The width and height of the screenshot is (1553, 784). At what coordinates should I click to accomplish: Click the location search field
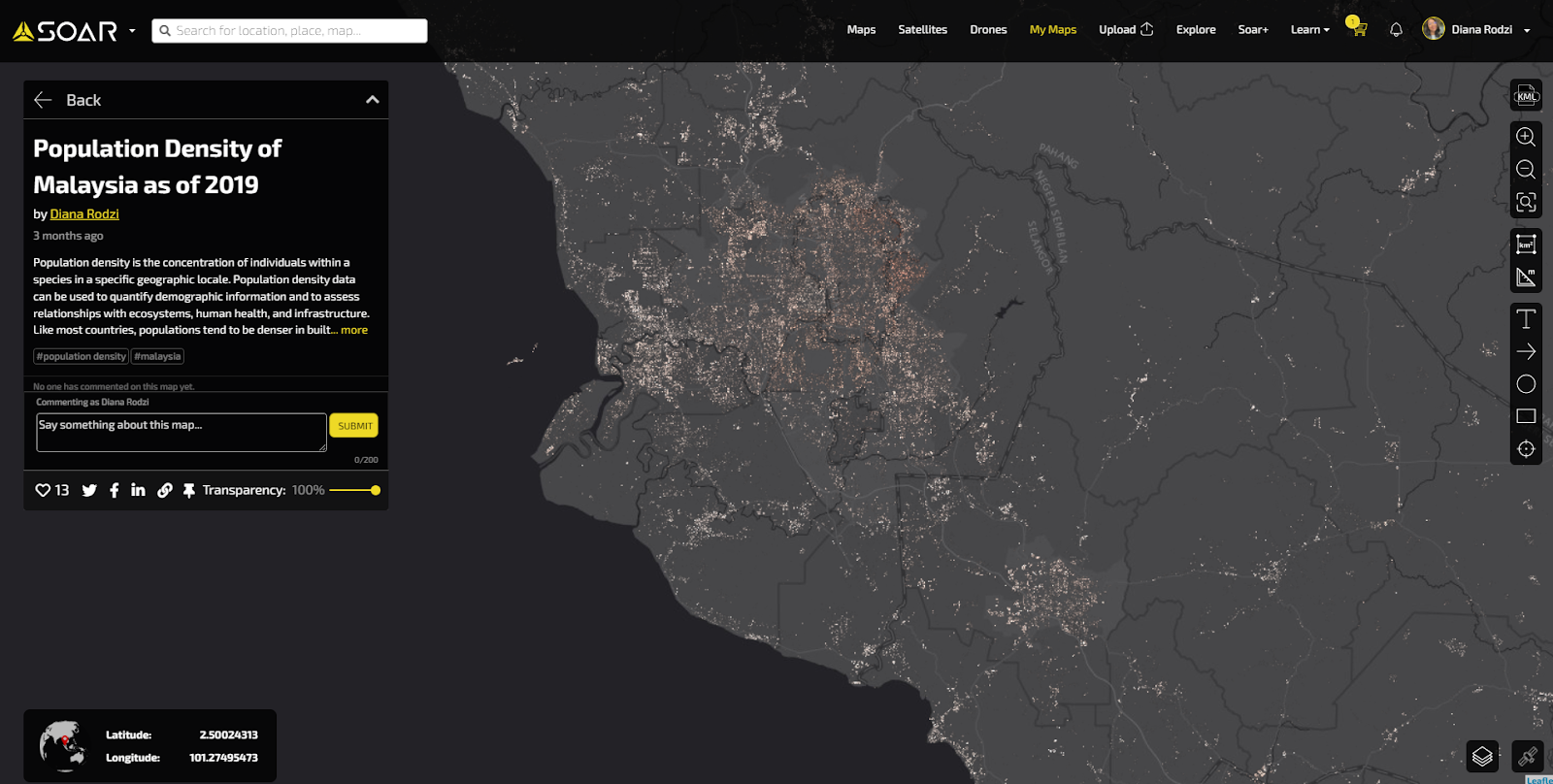coord(289,31)
